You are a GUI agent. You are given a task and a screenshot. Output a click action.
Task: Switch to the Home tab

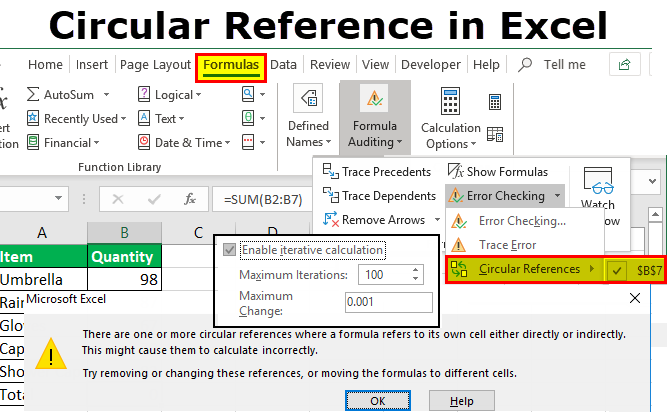click(45, 65)
